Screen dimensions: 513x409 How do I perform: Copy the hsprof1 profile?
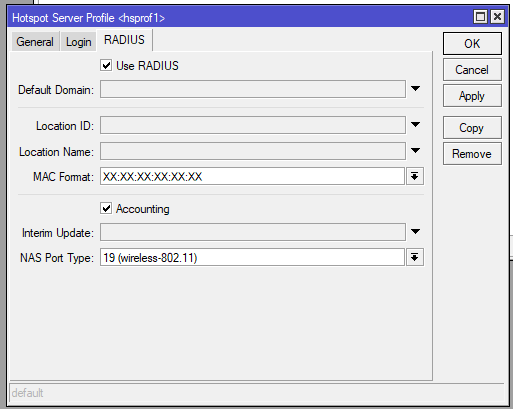point(472,128)
